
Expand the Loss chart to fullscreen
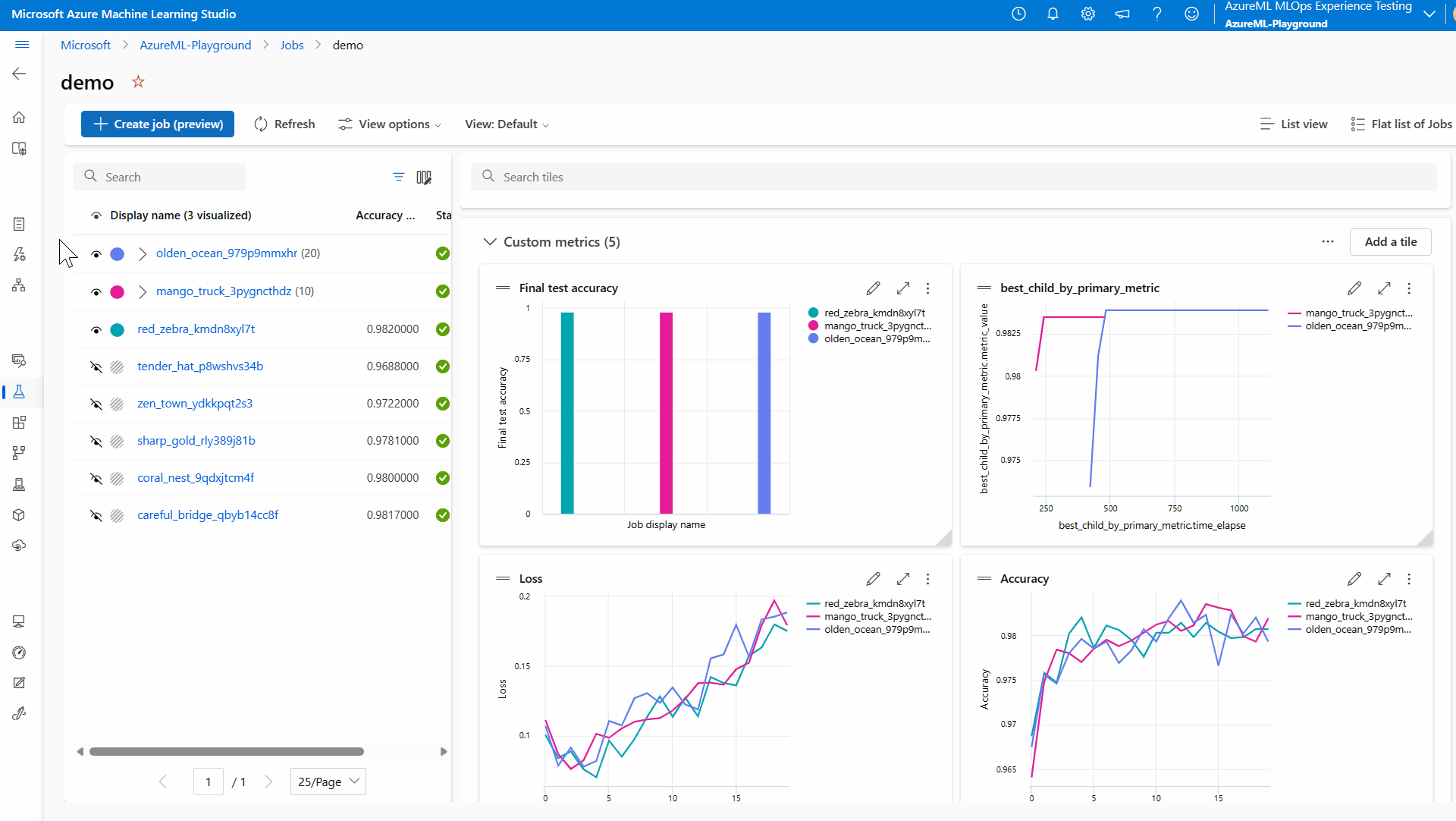(902, 579)
